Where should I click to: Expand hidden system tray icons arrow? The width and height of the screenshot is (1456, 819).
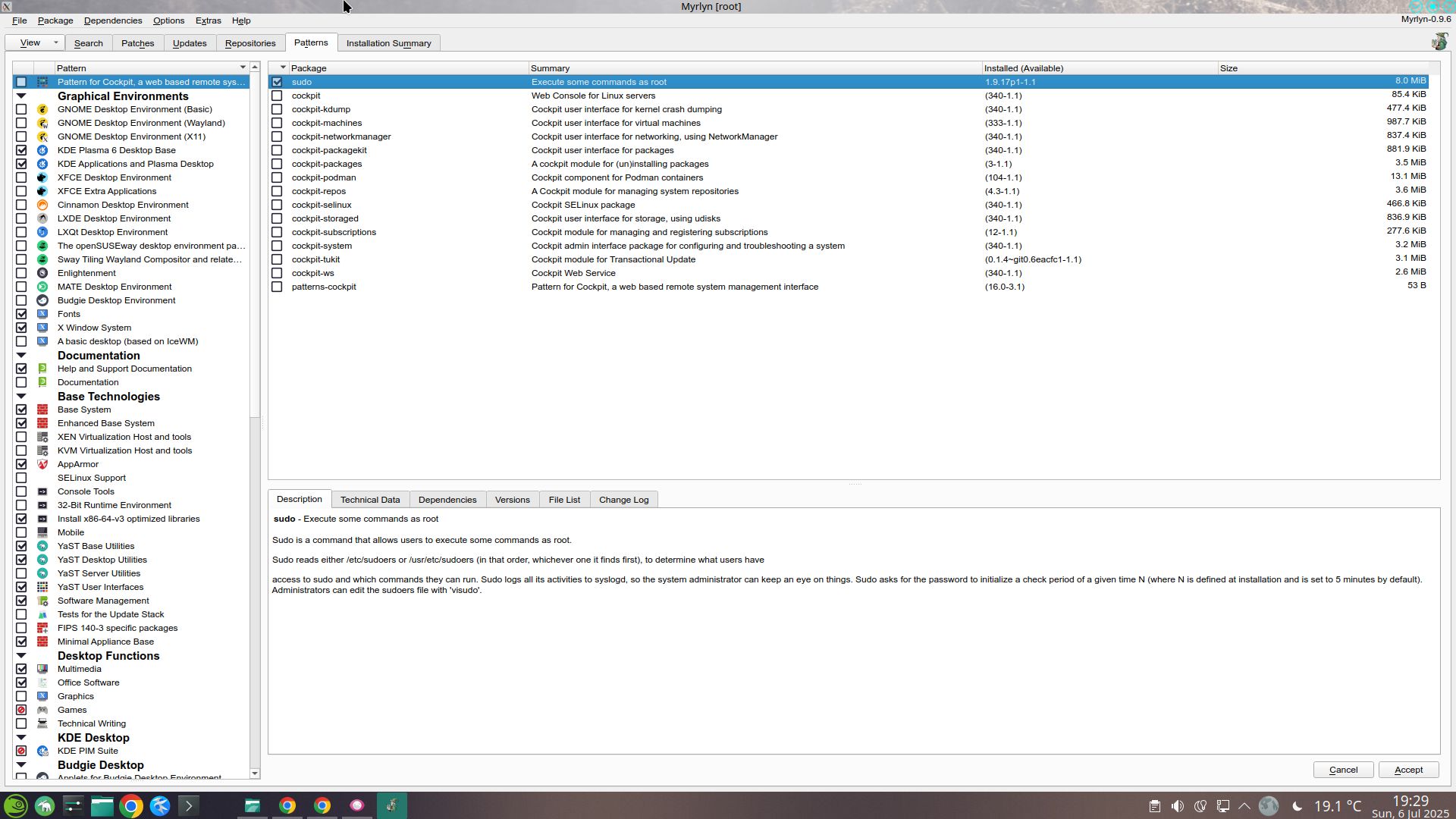(1244, 806)
